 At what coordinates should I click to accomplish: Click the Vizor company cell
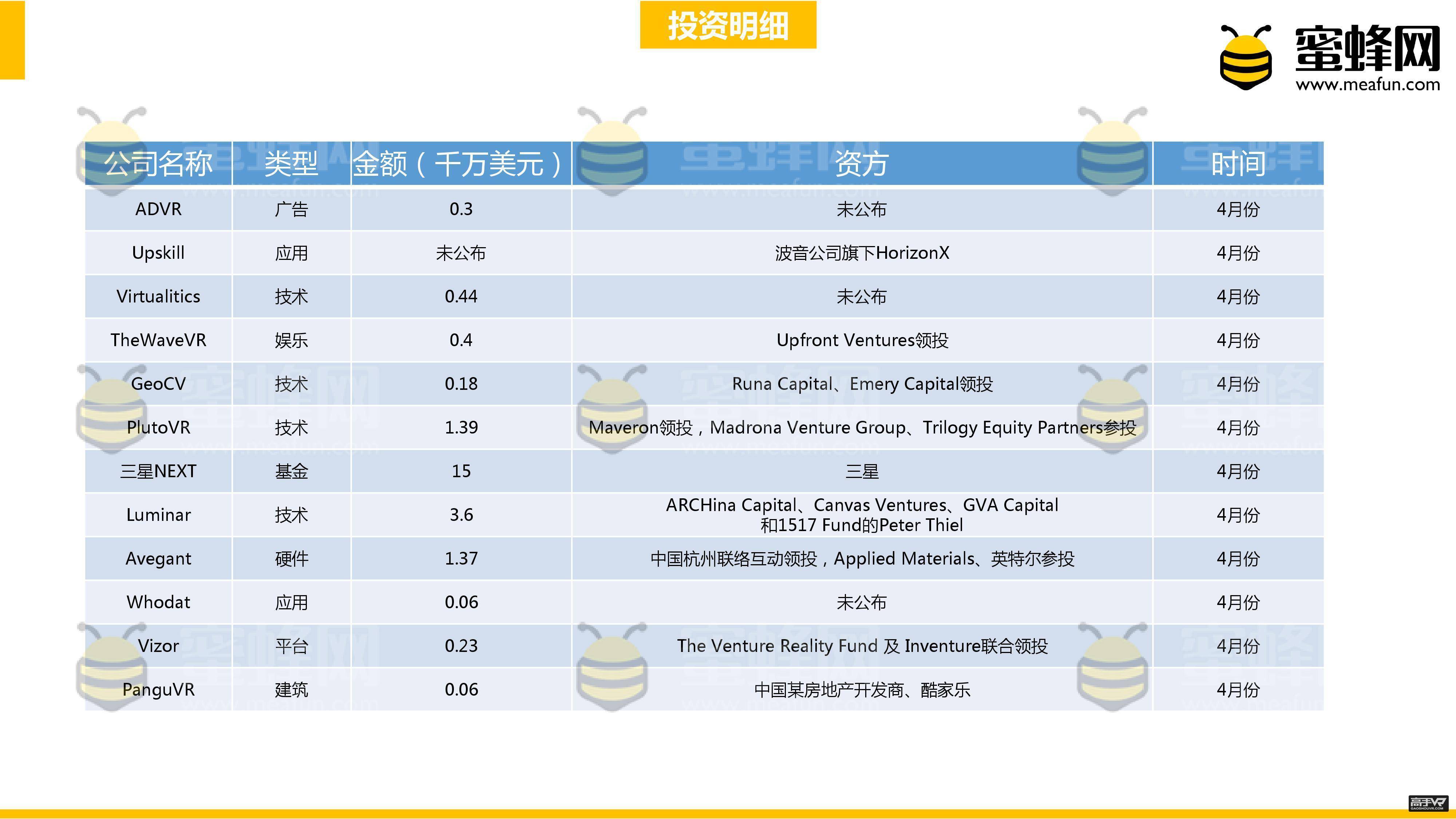[158, 645]
